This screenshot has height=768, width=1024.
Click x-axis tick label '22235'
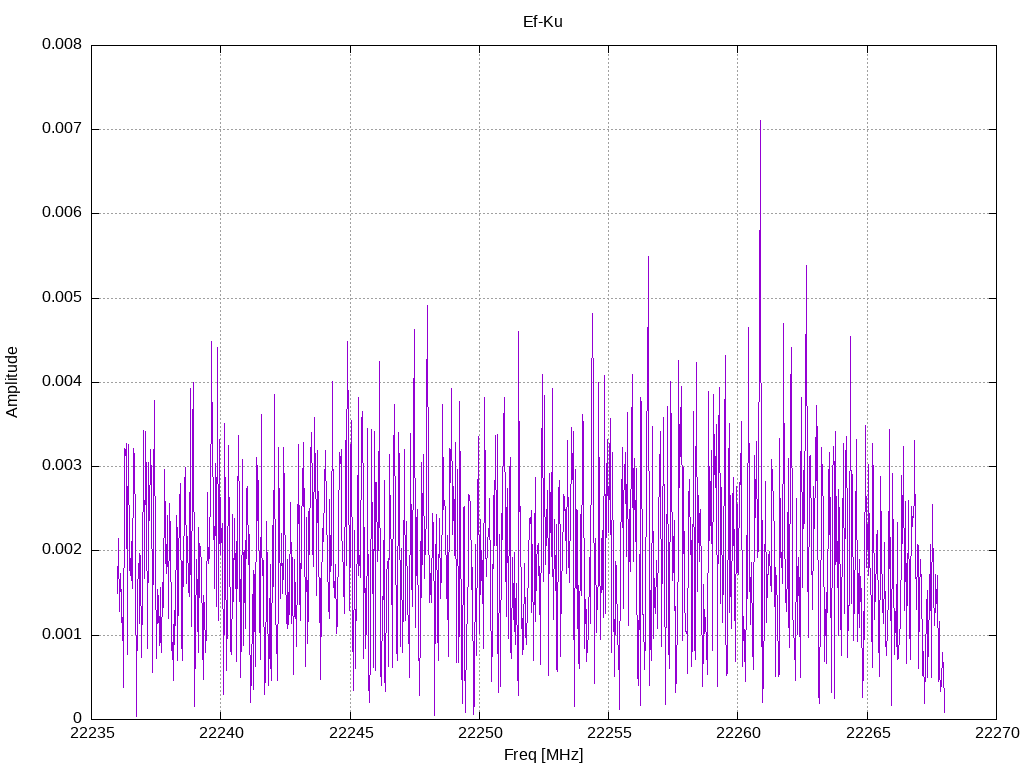pos(91,733)
